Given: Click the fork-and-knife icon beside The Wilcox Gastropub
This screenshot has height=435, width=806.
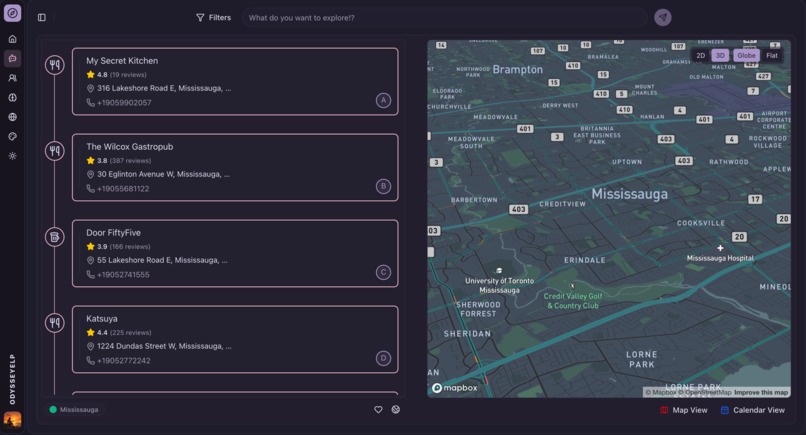Looking at the screenshot, I should pos(54,151).
